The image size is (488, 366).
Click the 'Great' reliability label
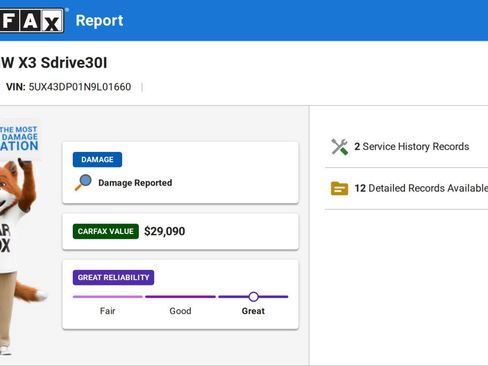(253, 311)
